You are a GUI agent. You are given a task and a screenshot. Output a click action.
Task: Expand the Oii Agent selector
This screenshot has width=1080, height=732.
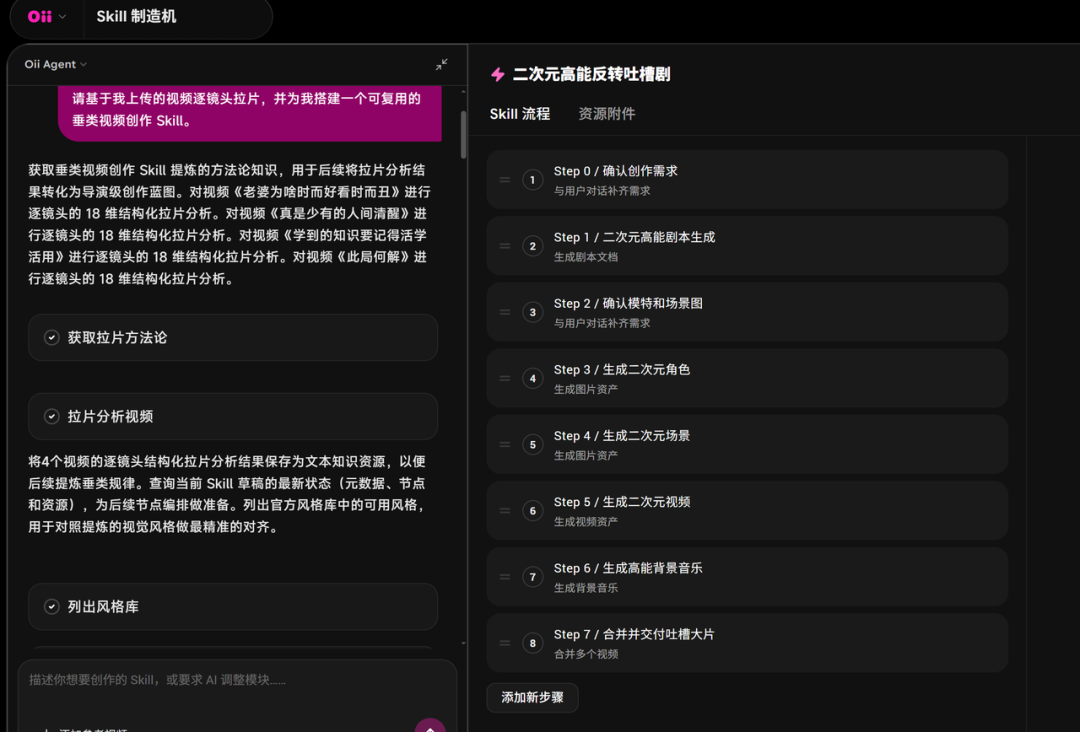[x=56, y=64]
